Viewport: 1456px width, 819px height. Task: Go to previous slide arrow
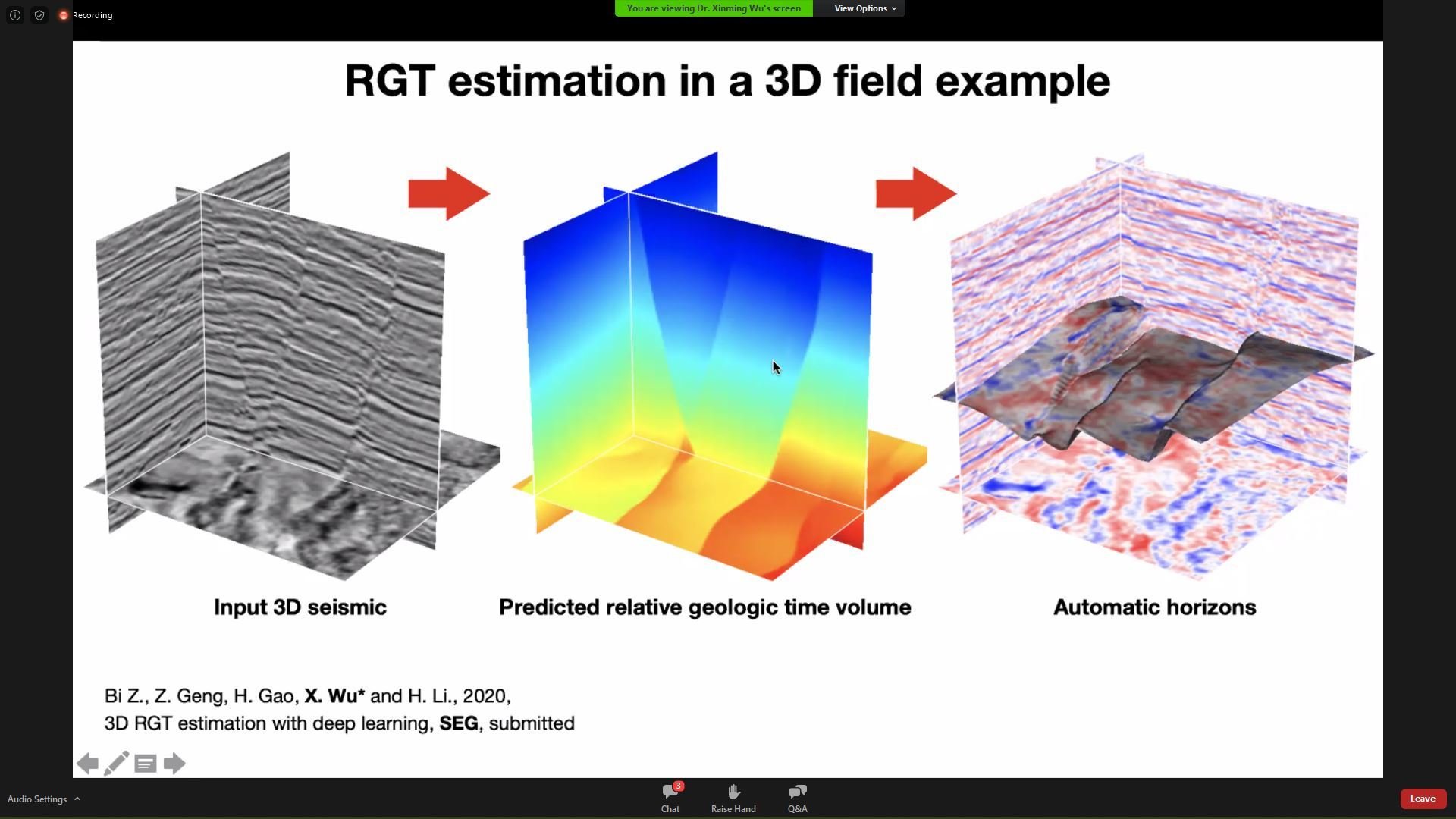(x=88, y=764)
